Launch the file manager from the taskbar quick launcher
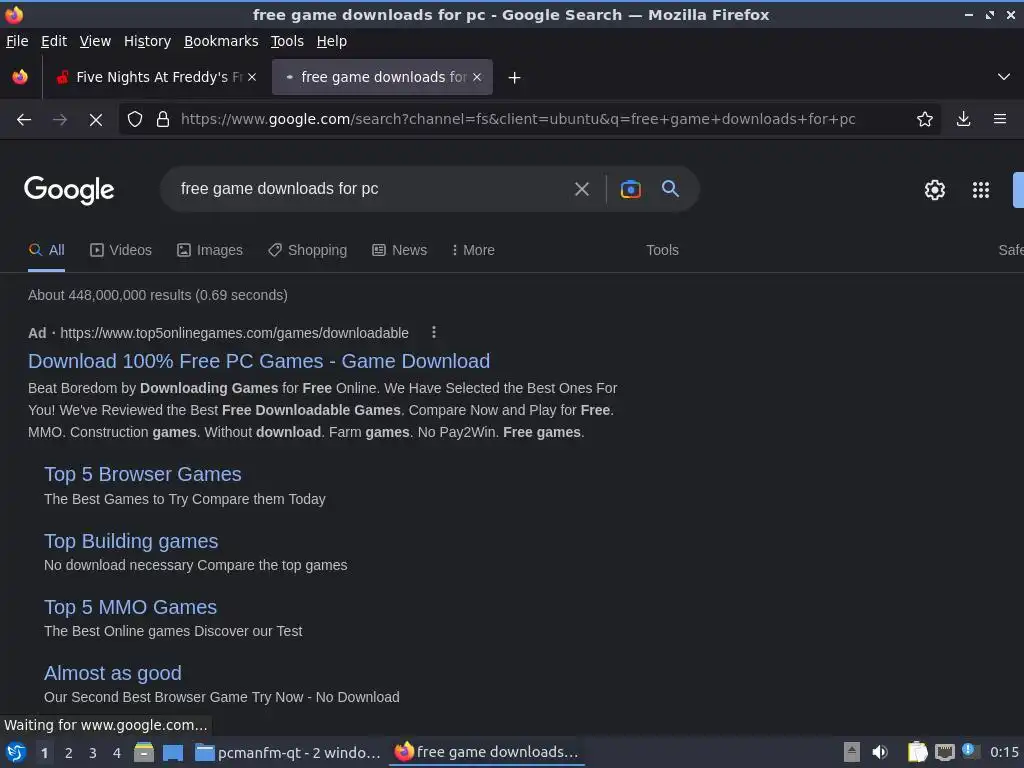Screen dimensions: 1024x768 pos(144,752)
